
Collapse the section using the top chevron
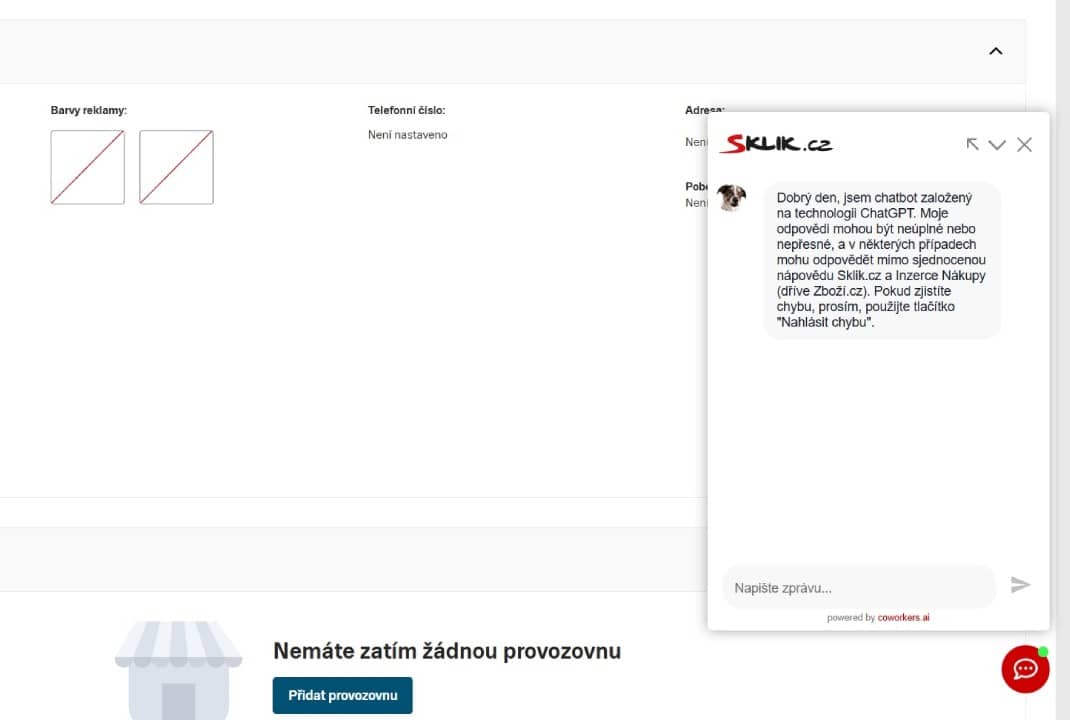[x=995, y=51]
